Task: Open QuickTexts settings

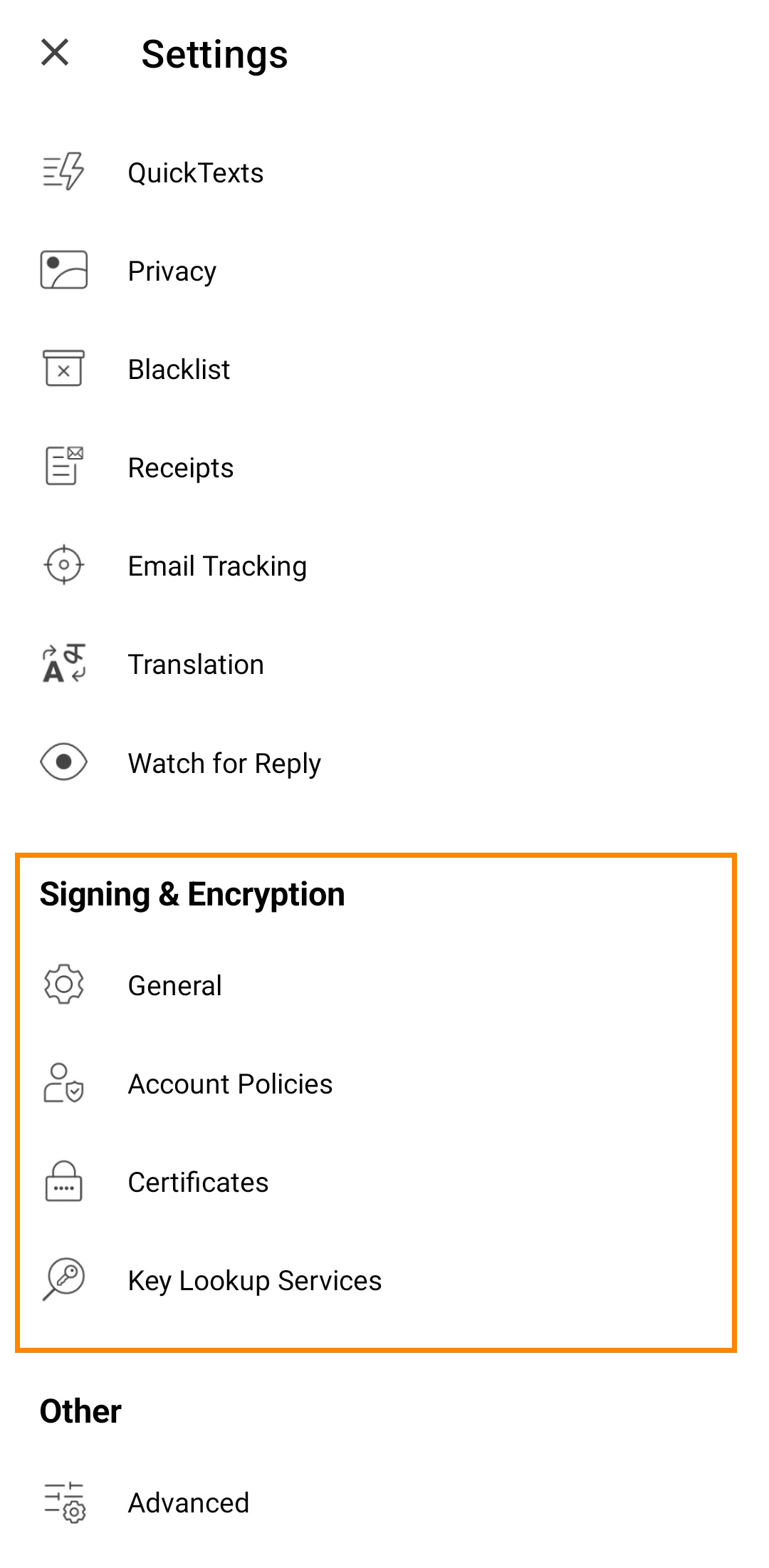Action: 384,172
